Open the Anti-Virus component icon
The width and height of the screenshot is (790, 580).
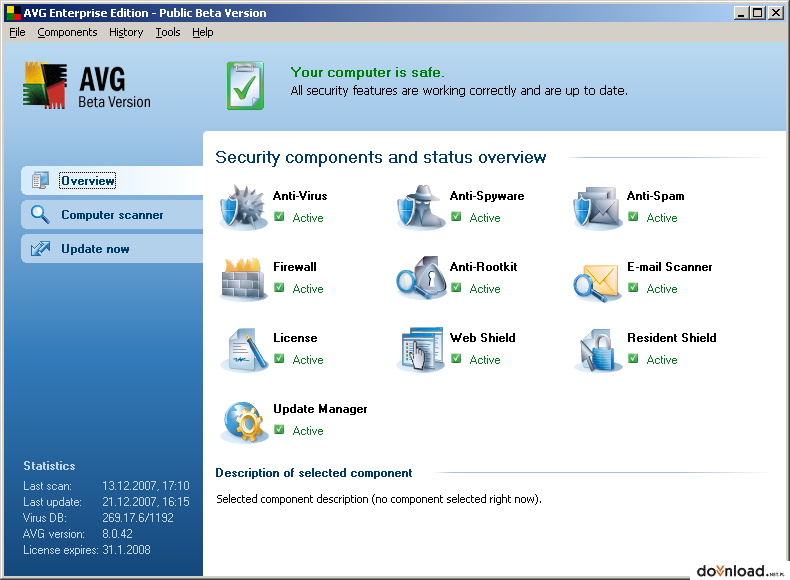pos(243,207)
